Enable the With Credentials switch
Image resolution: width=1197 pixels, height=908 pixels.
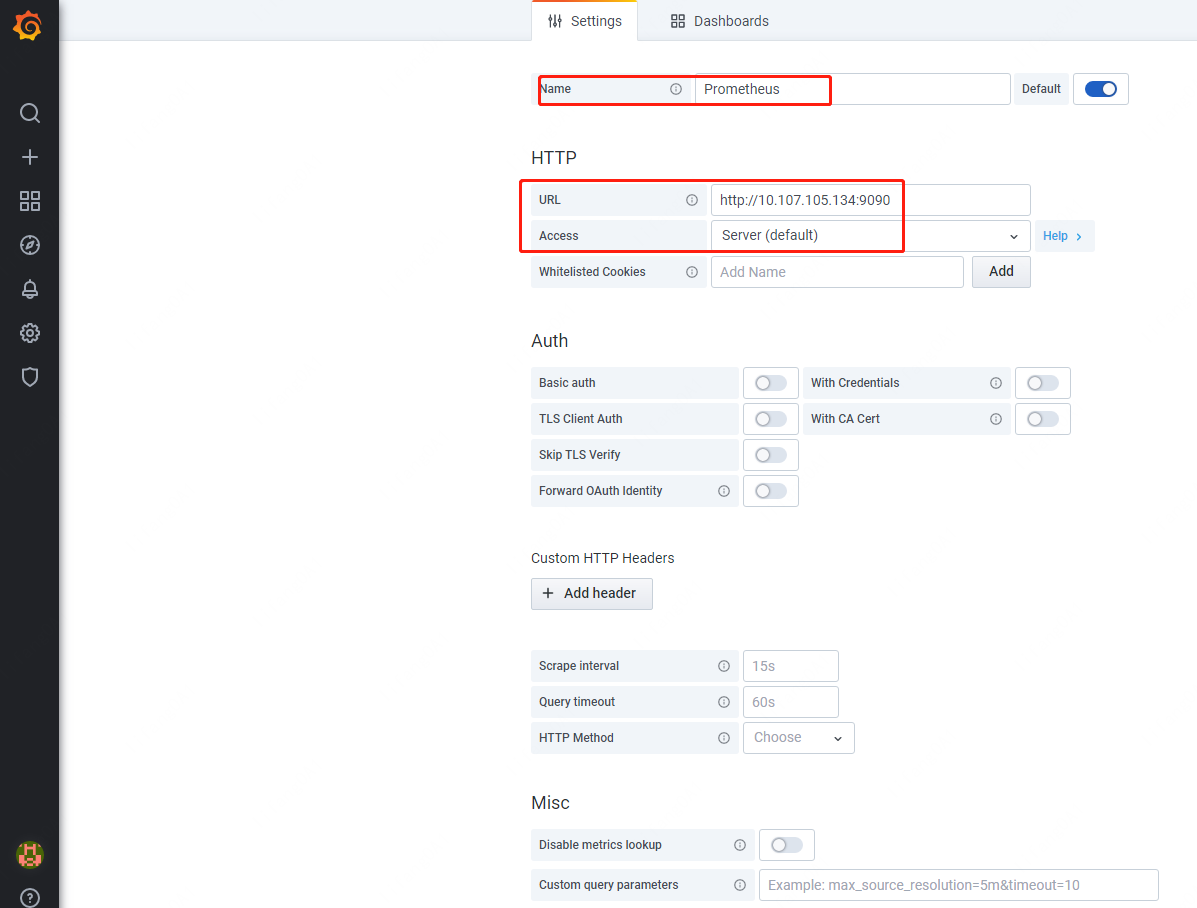[x=1042, y=383]
